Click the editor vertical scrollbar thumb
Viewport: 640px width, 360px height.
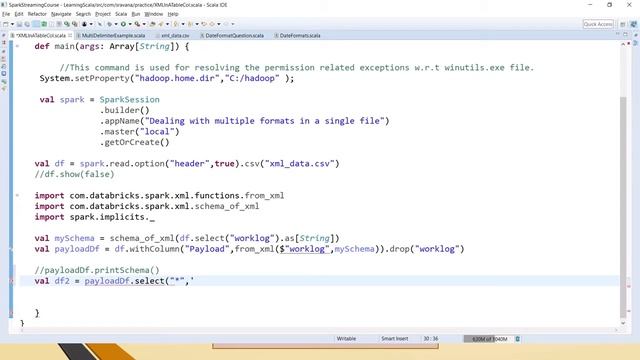point(623,207)
